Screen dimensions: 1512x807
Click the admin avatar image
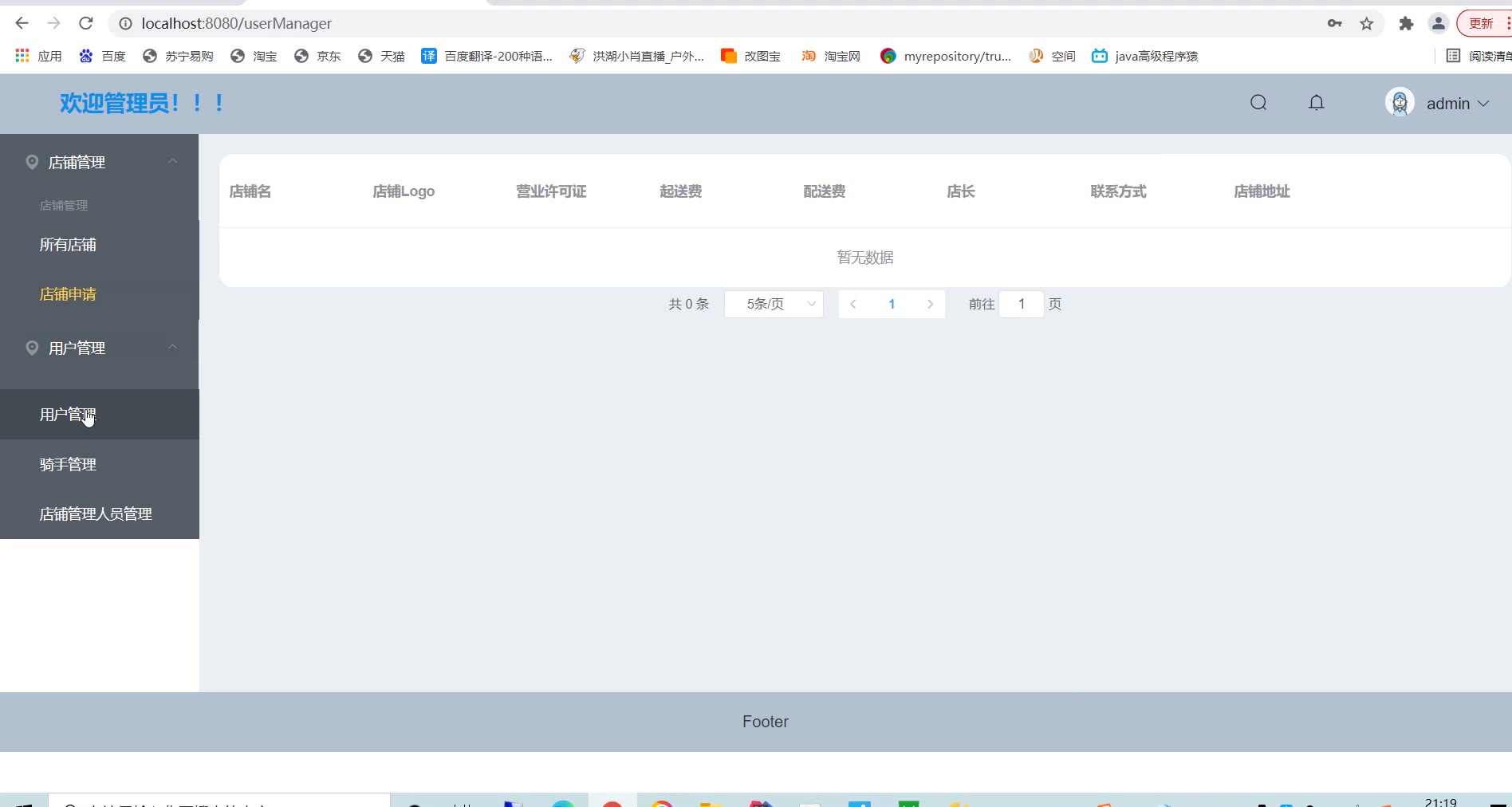tap(1400, 103)
